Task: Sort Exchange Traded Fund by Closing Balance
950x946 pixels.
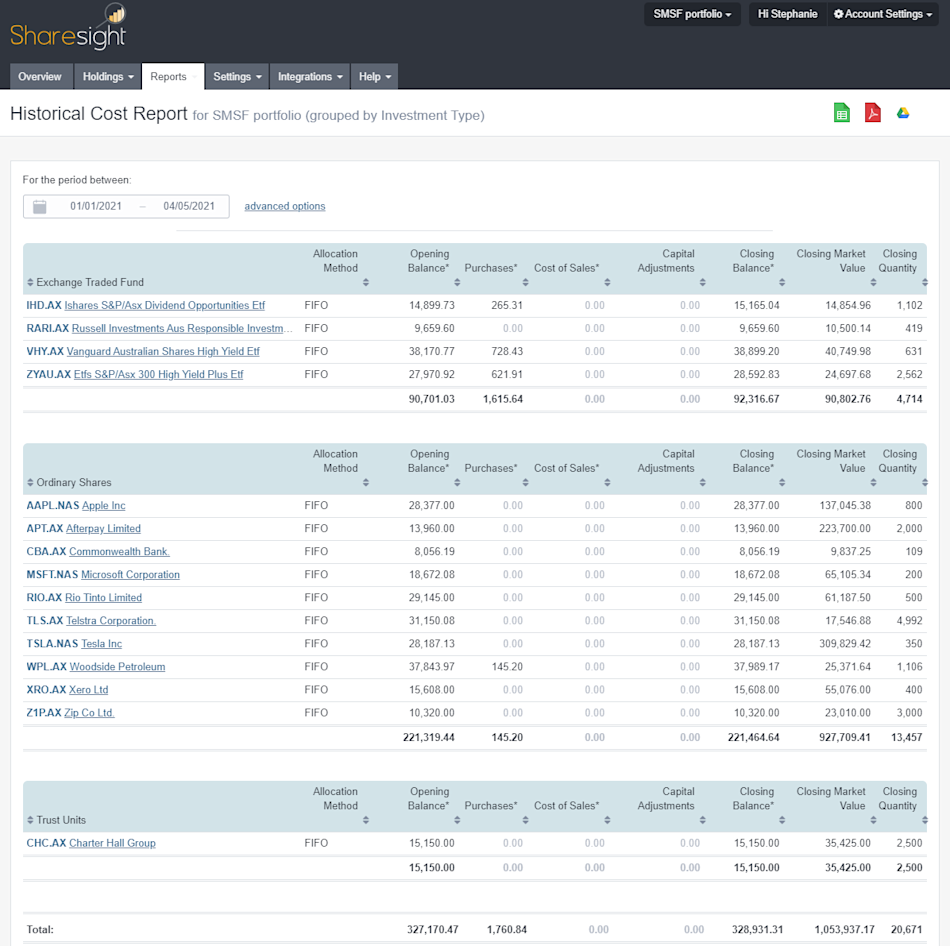Action: tap(782, 282)
